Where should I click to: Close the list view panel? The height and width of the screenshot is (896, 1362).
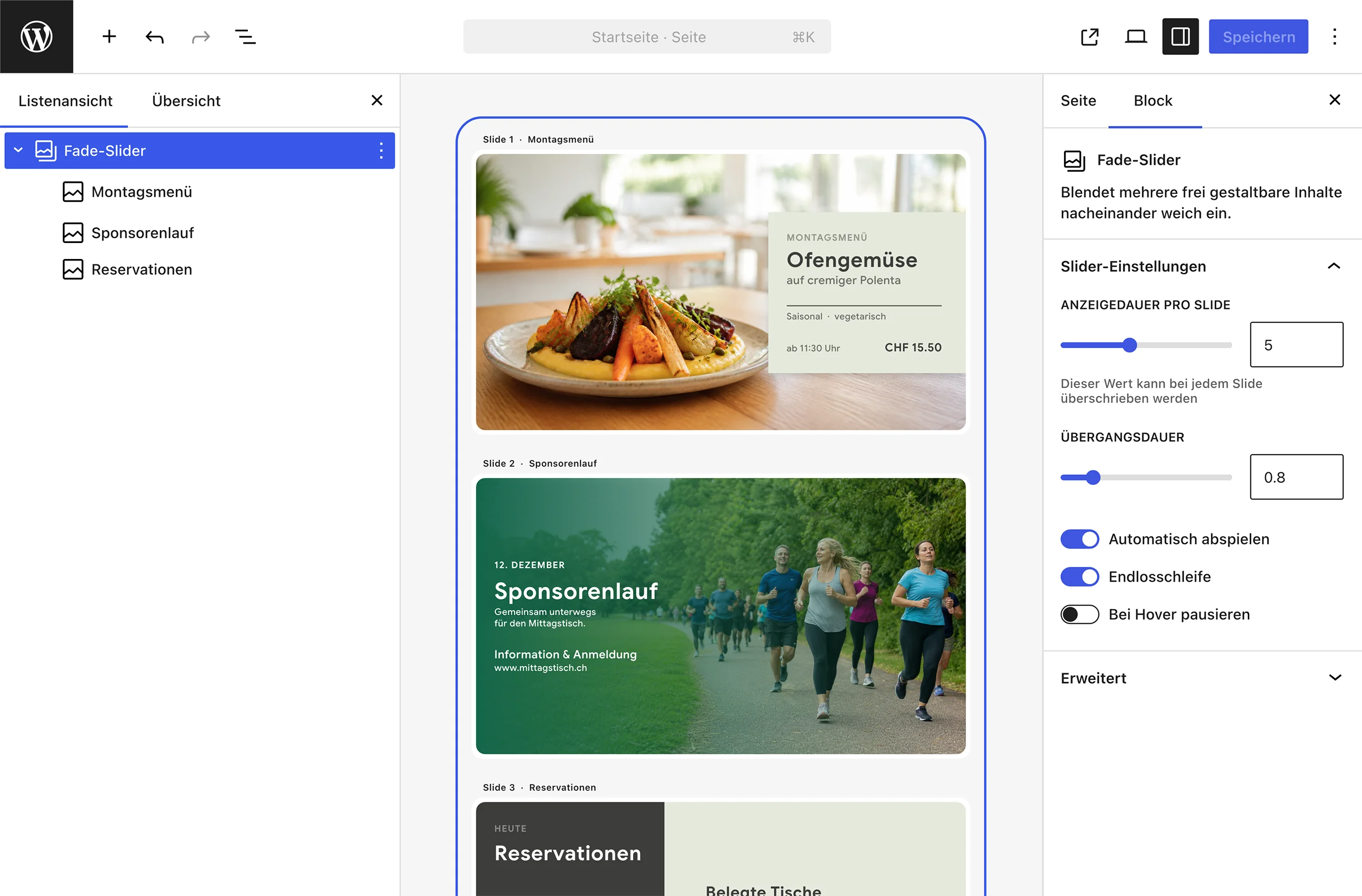click(x=377, y=100)
